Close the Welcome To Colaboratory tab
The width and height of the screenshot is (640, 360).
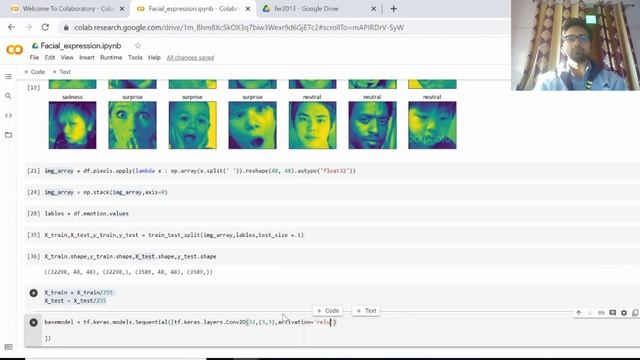[122, 9]
